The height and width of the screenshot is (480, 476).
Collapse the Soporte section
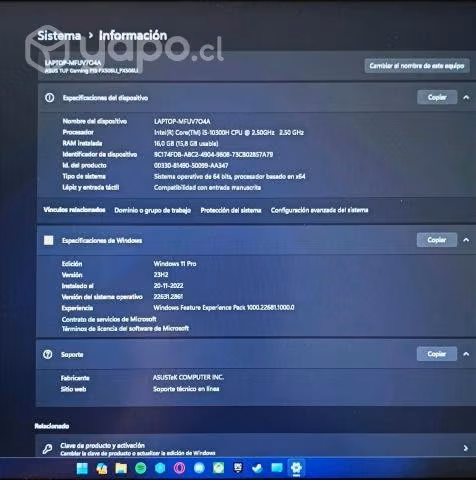coord(466,354)
